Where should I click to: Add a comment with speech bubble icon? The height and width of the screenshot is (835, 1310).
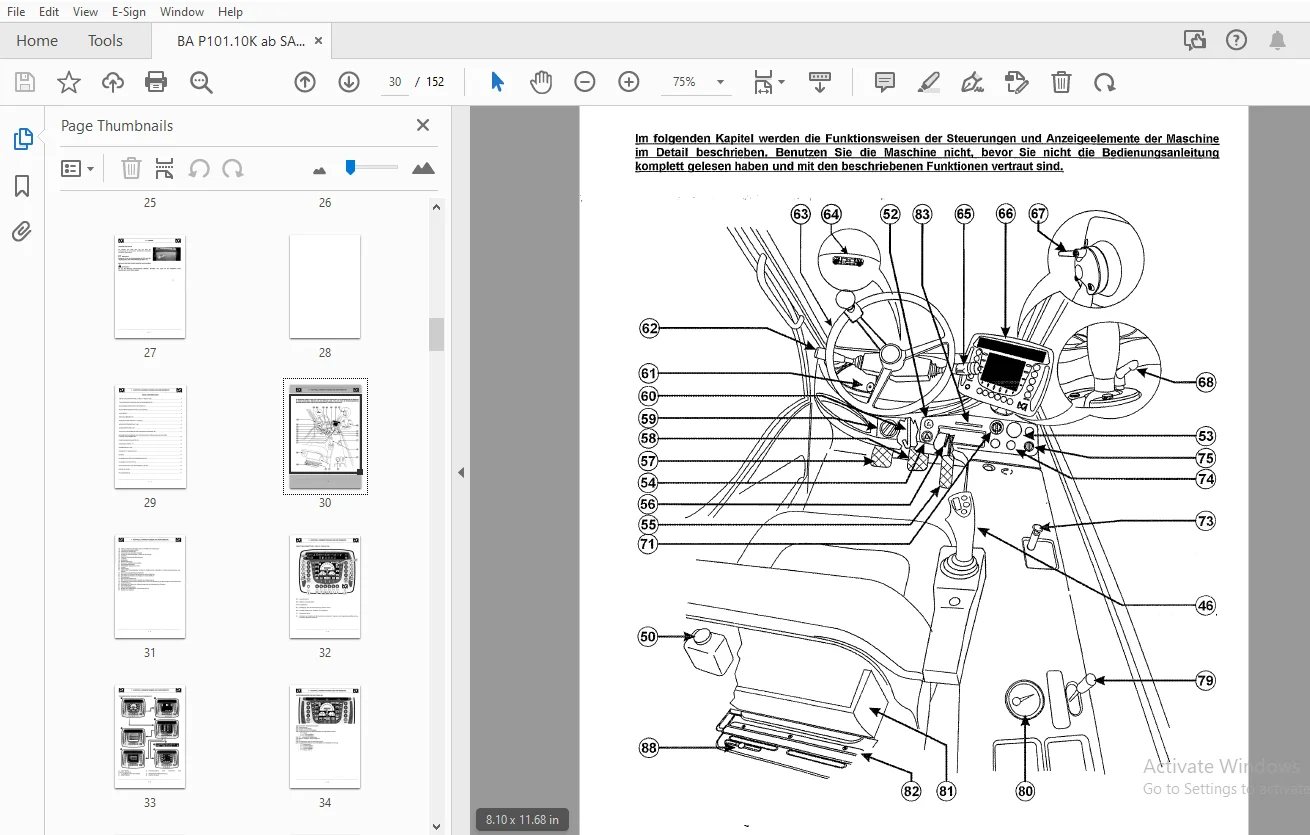click(x=885, y=82)
